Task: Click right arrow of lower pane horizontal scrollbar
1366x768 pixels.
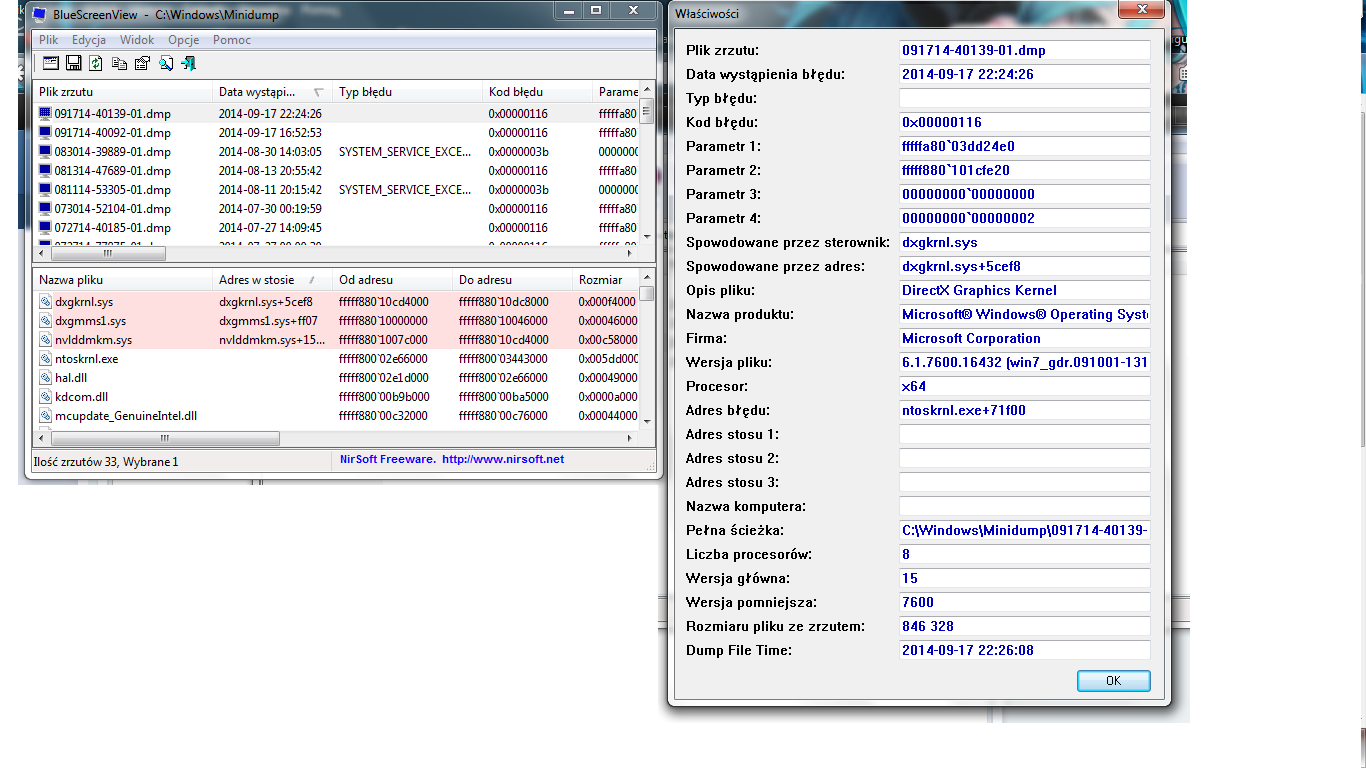Action: (631, 438)
